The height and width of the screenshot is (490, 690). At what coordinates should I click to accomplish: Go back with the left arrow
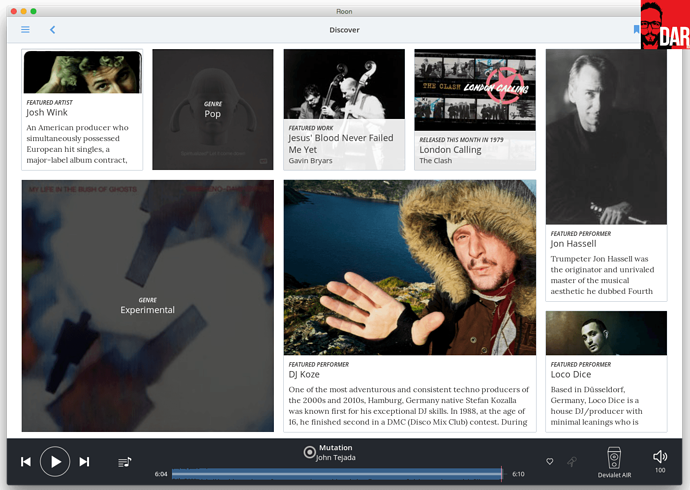click(52, 29)
